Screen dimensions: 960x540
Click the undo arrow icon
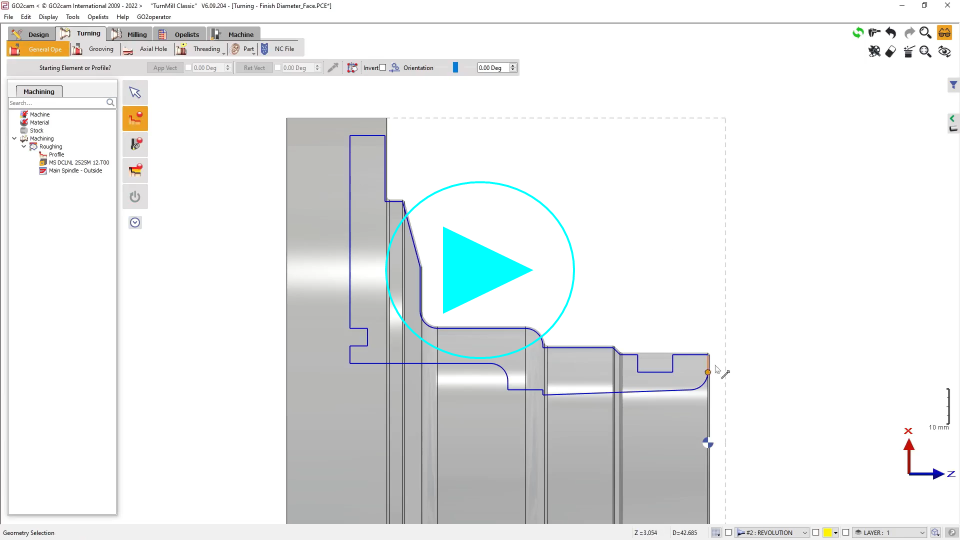point(891,33)
